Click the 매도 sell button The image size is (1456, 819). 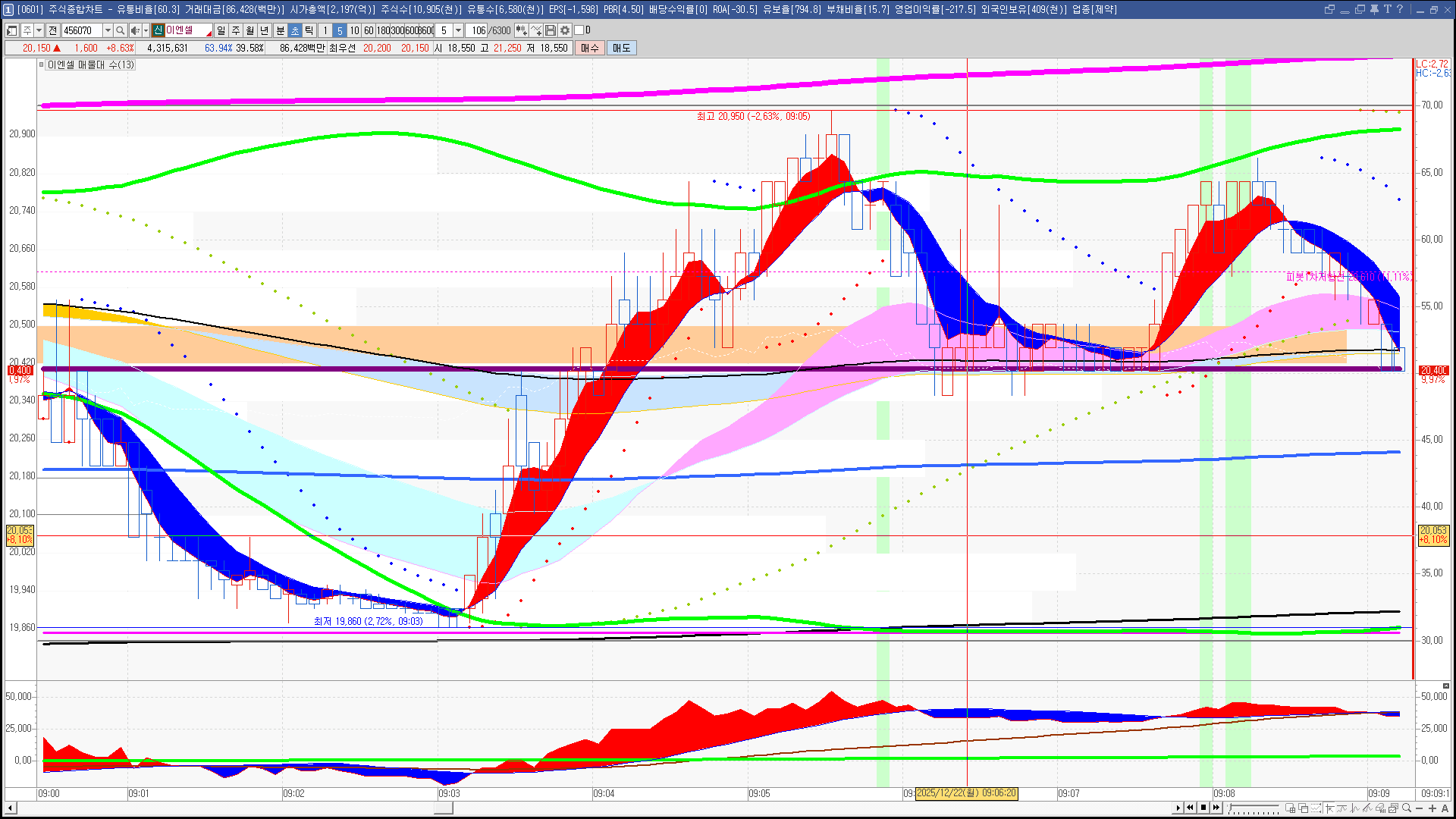coord(621,48)
